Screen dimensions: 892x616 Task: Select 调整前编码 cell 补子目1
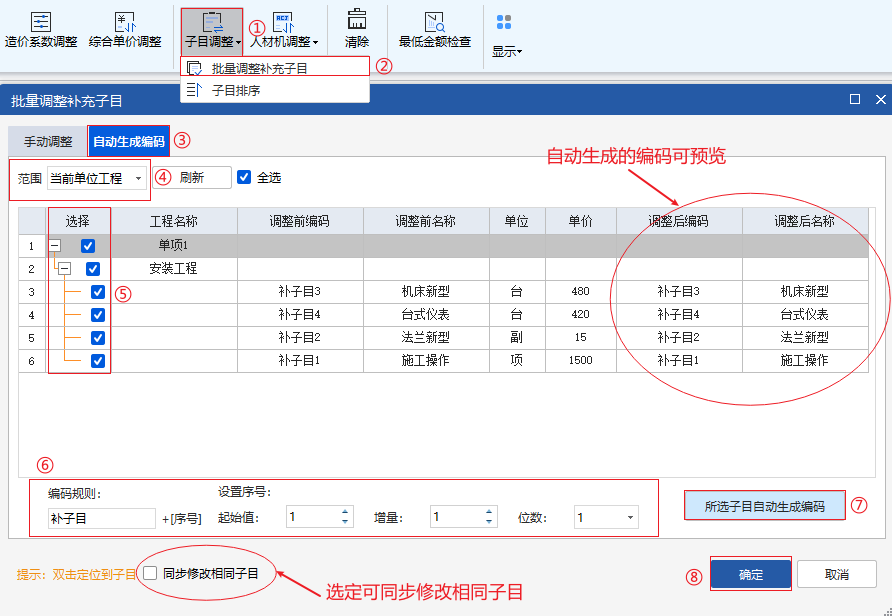click(300, 361)
